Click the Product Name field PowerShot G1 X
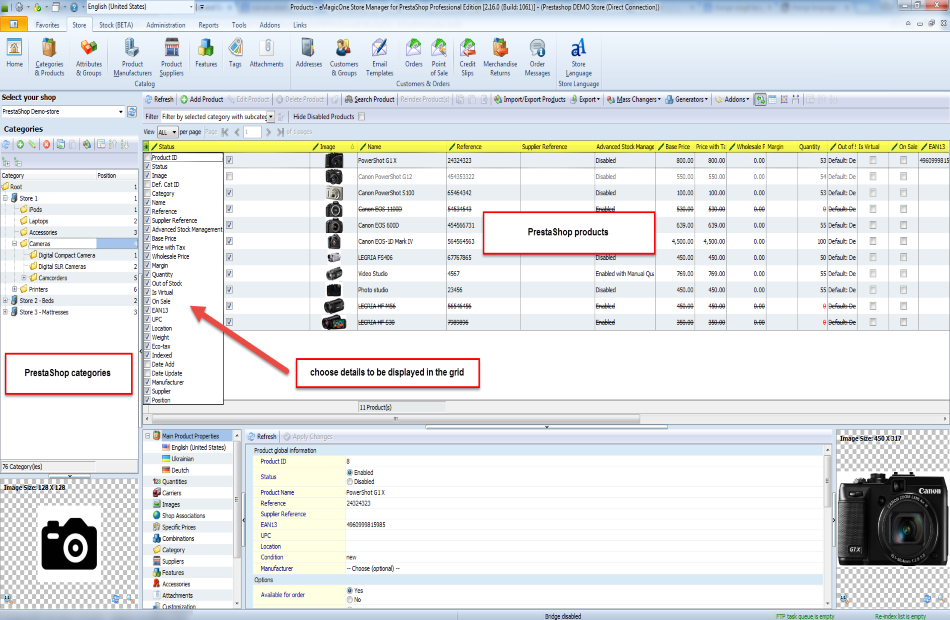This screenshot has height=620, width=950. 584,492
